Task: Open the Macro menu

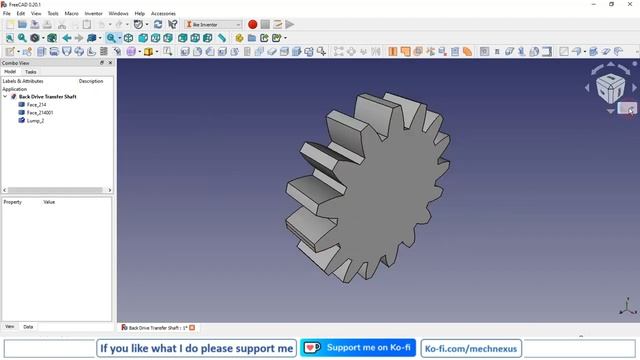Action: 71,13
